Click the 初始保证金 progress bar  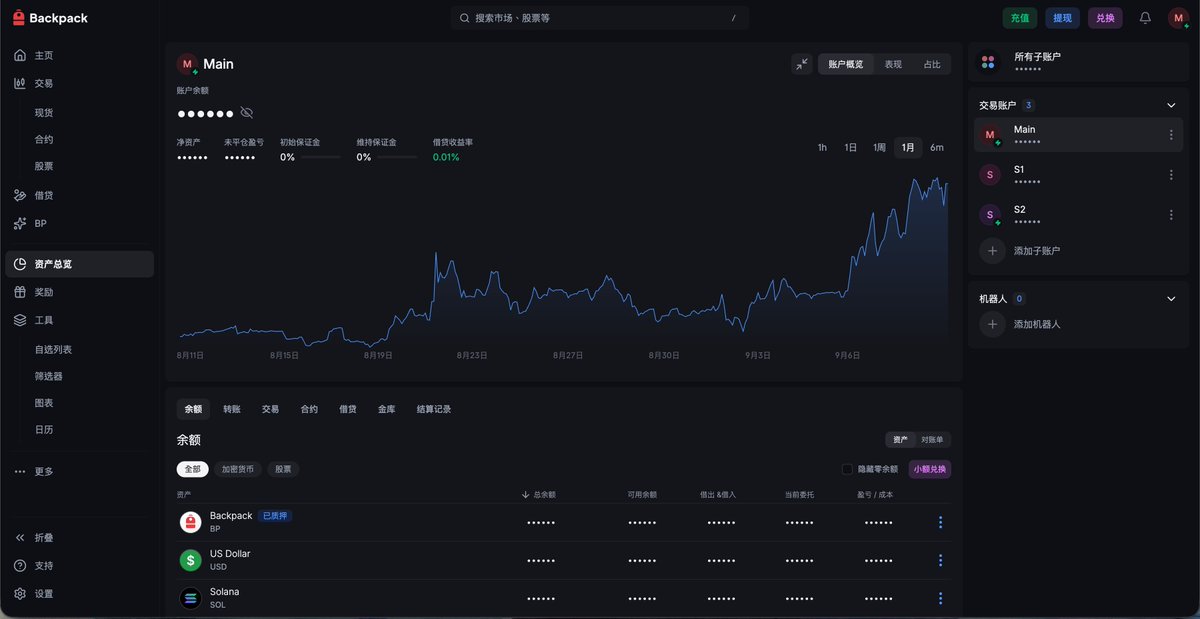tap(319, 157)
